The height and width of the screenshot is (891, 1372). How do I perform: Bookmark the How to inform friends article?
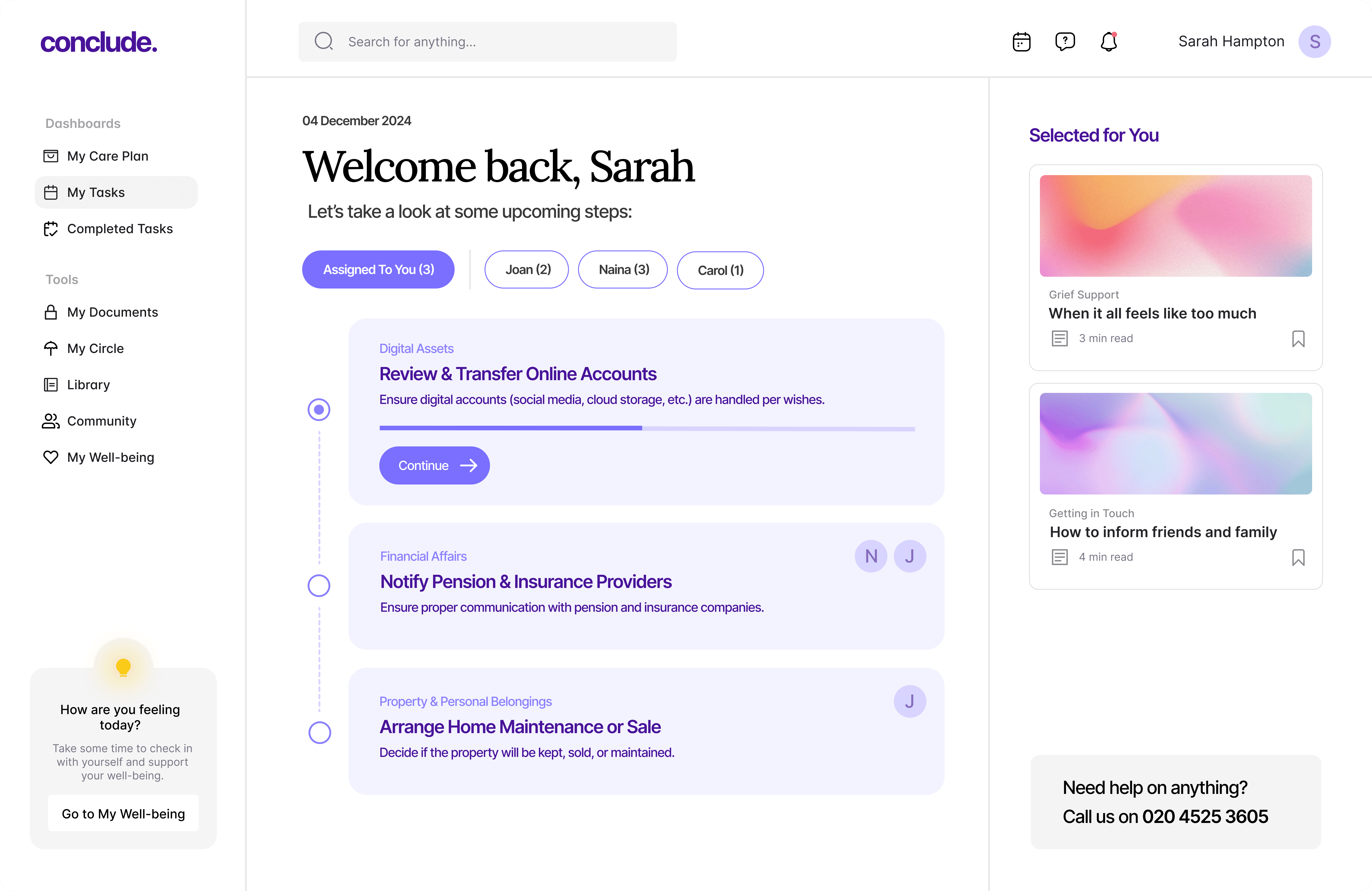click(x=1298, y=557)
